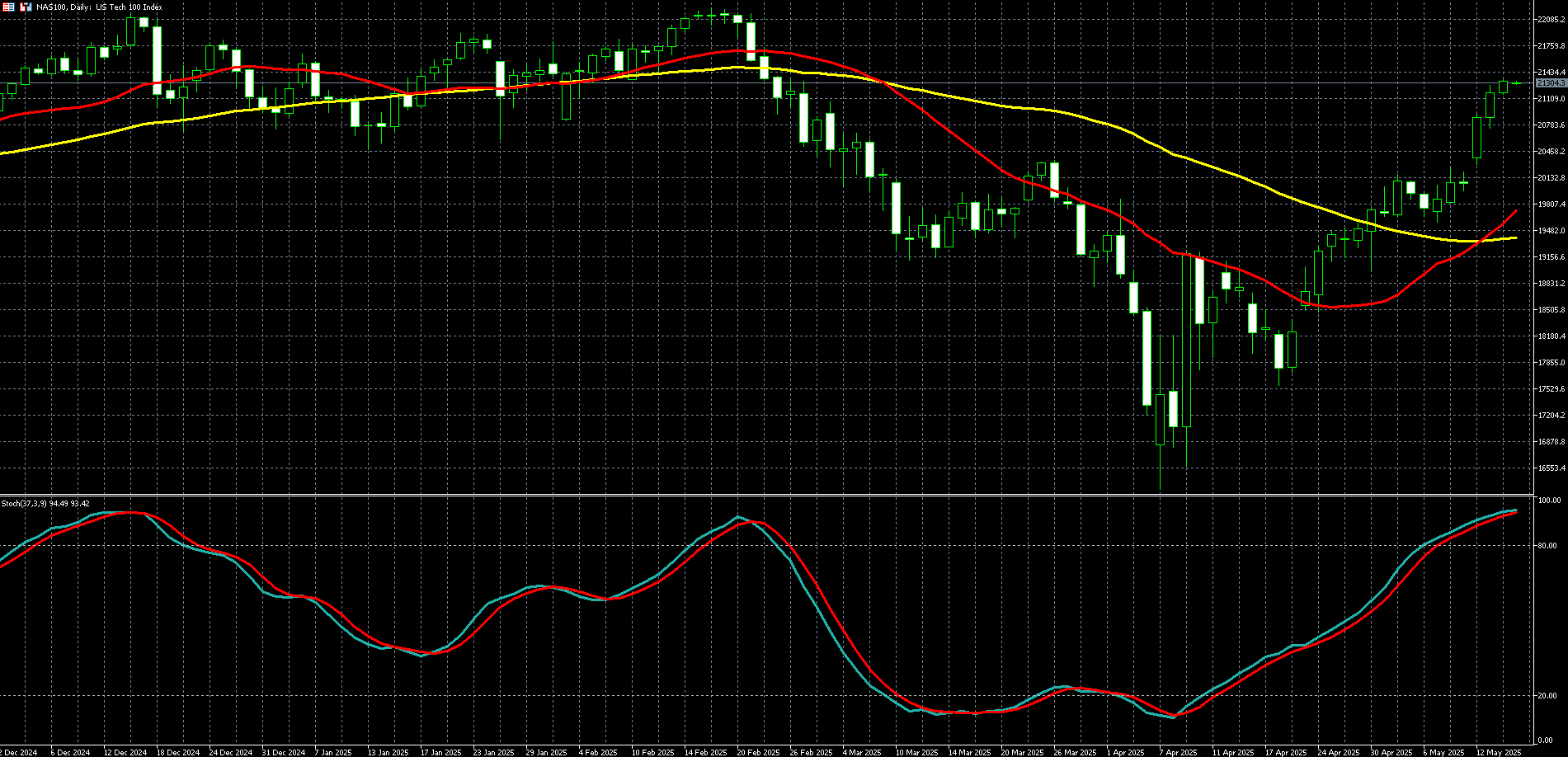Screen dimensions: 1568x757
Task: Click the latest small candlestick at far right
Action: coord(1517,82)
